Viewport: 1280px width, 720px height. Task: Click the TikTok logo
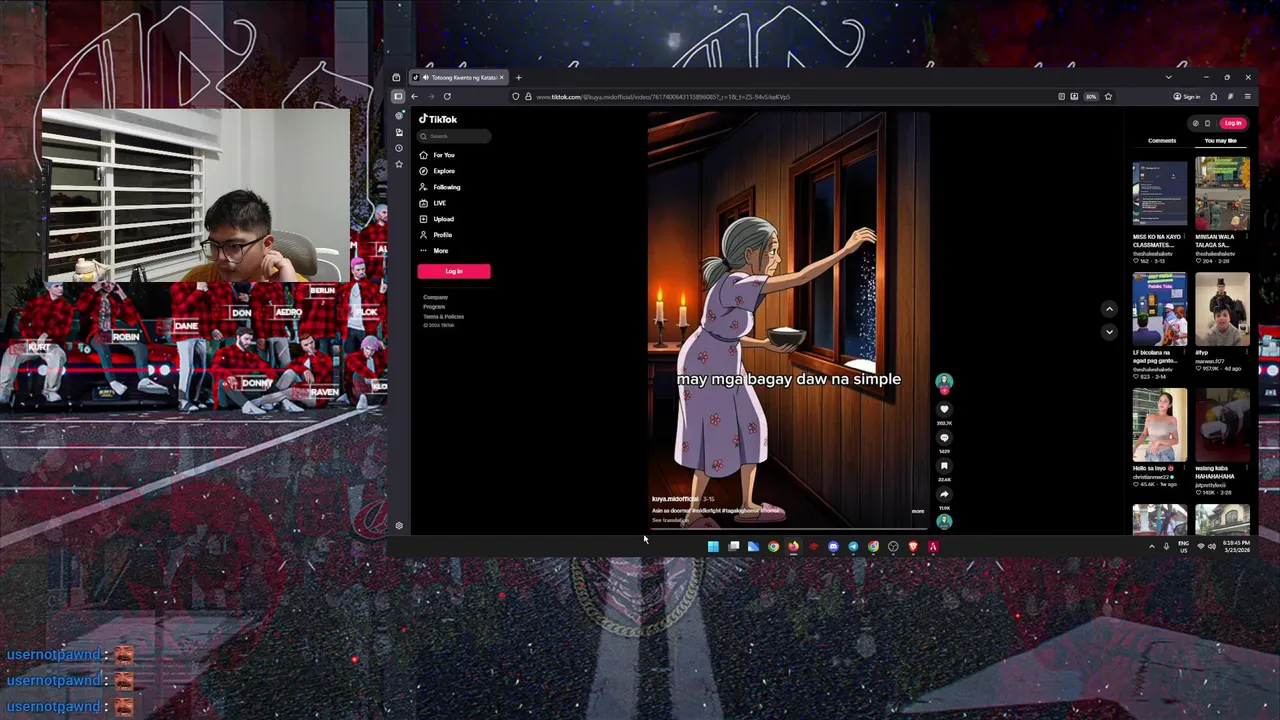point(438,119)
